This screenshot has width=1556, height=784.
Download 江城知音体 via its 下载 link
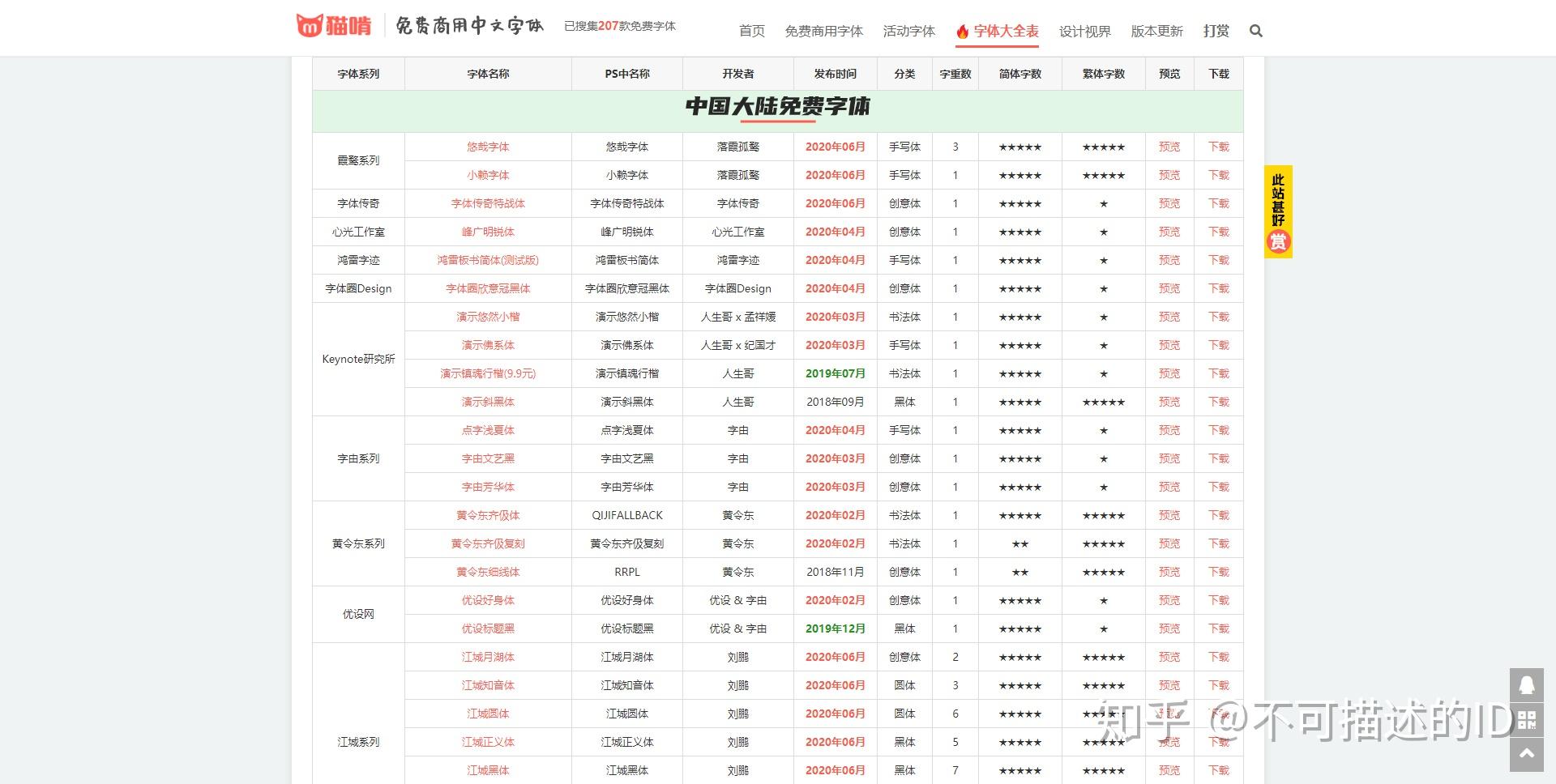(1219, 685)
